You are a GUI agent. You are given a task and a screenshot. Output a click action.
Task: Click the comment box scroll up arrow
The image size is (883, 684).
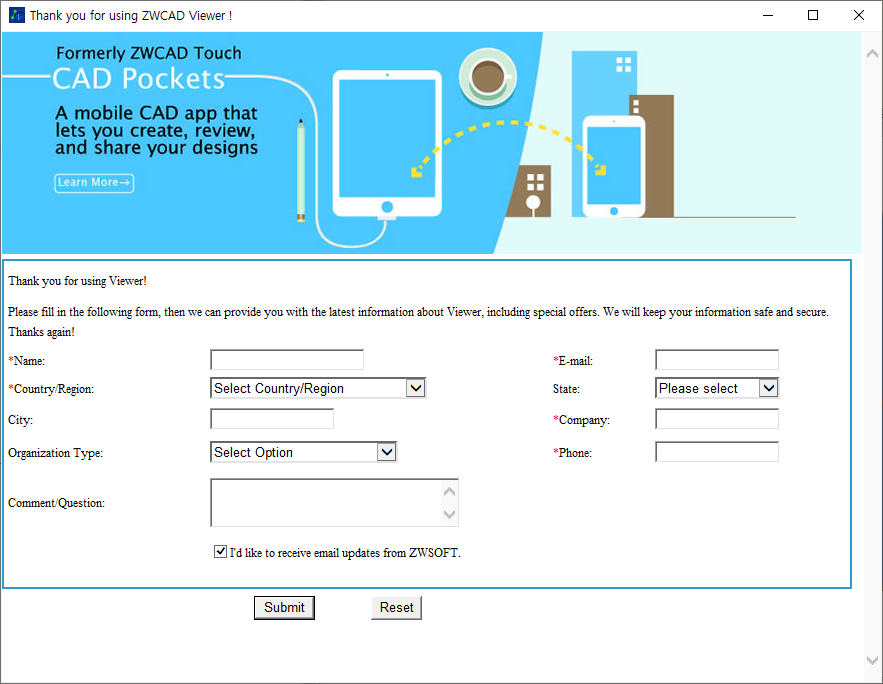point(449,491)
